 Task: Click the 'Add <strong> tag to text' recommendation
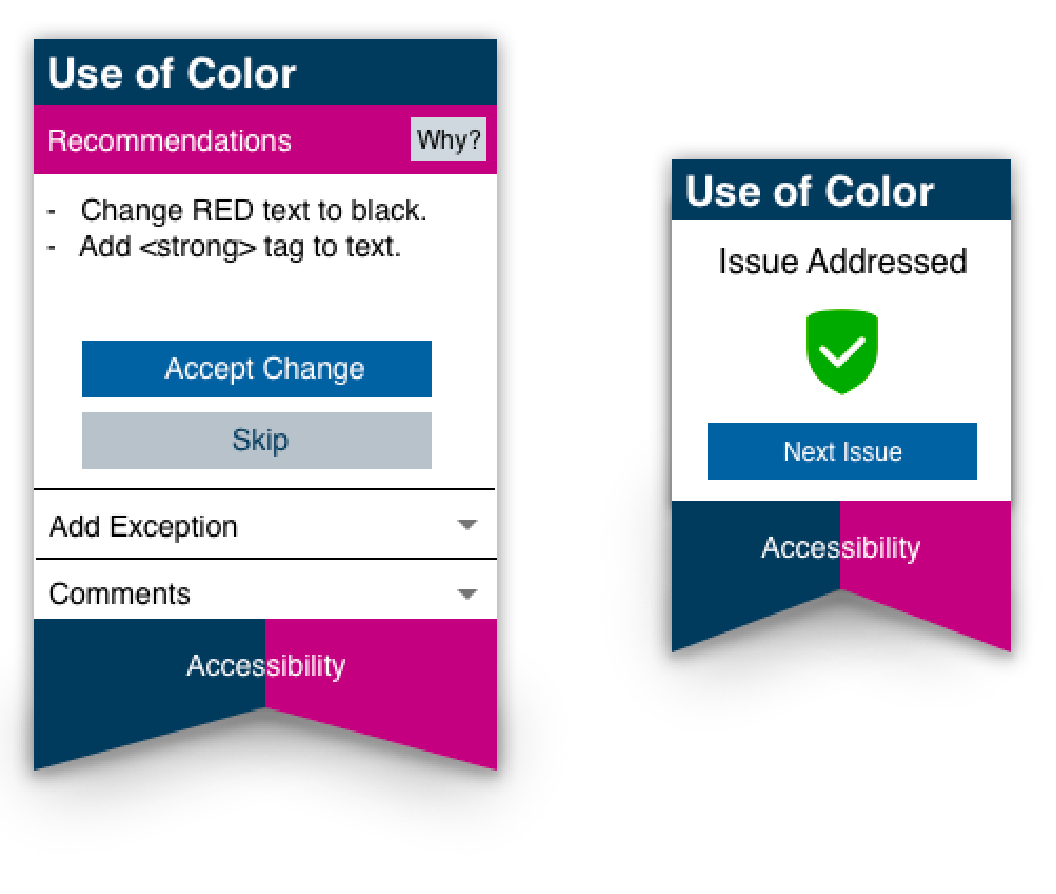pyautogui.click(x=240, y=247)
